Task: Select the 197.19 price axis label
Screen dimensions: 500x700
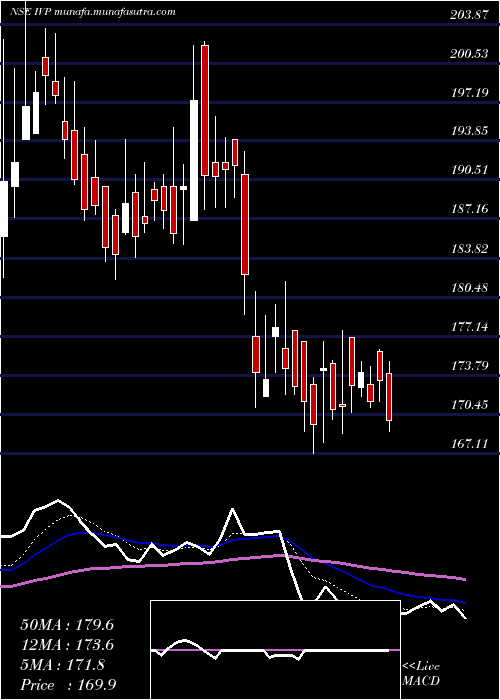Action: pos(468,93)
